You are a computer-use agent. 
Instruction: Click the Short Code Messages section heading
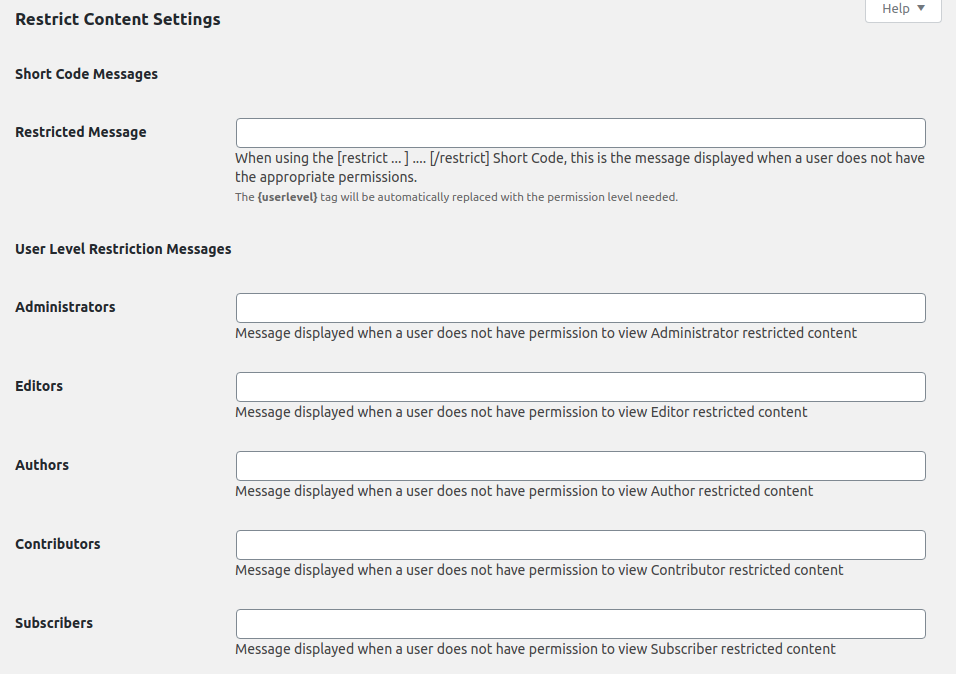pyautogui.click(x=86, y=74)
